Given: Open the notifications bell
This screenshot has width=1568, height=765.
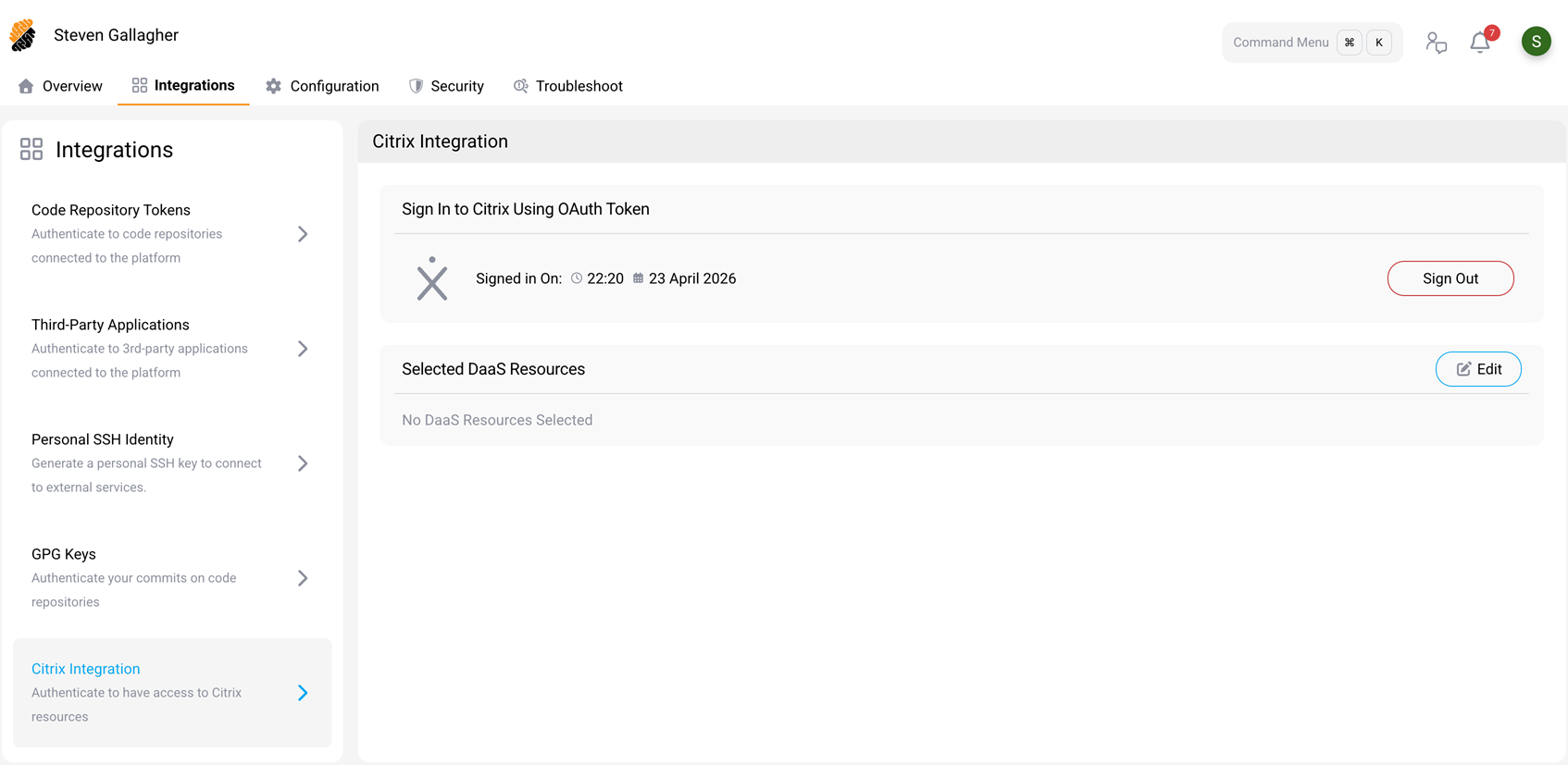Looking at the screenshot, I should [x=1479, y=43].
